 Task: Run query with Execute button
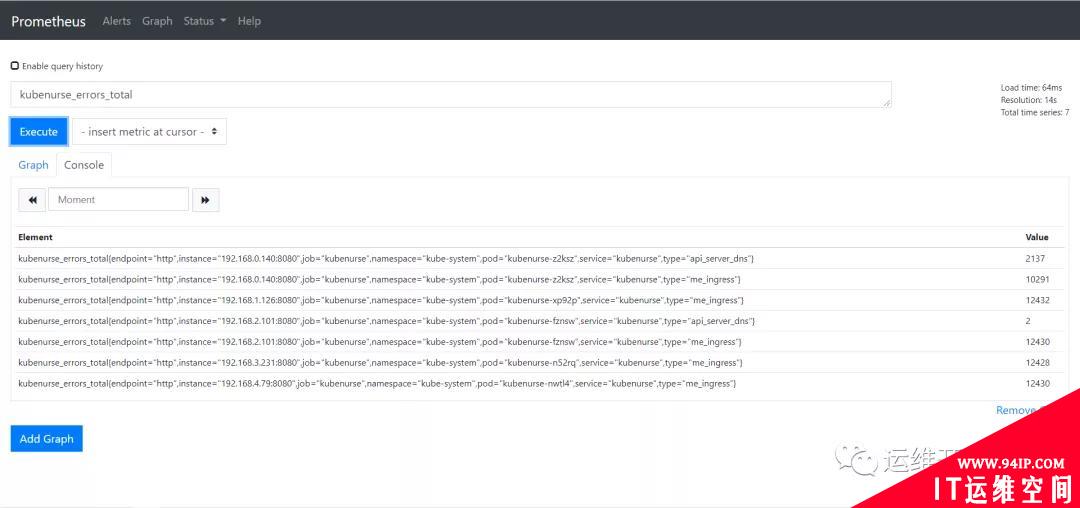point(39,131)
